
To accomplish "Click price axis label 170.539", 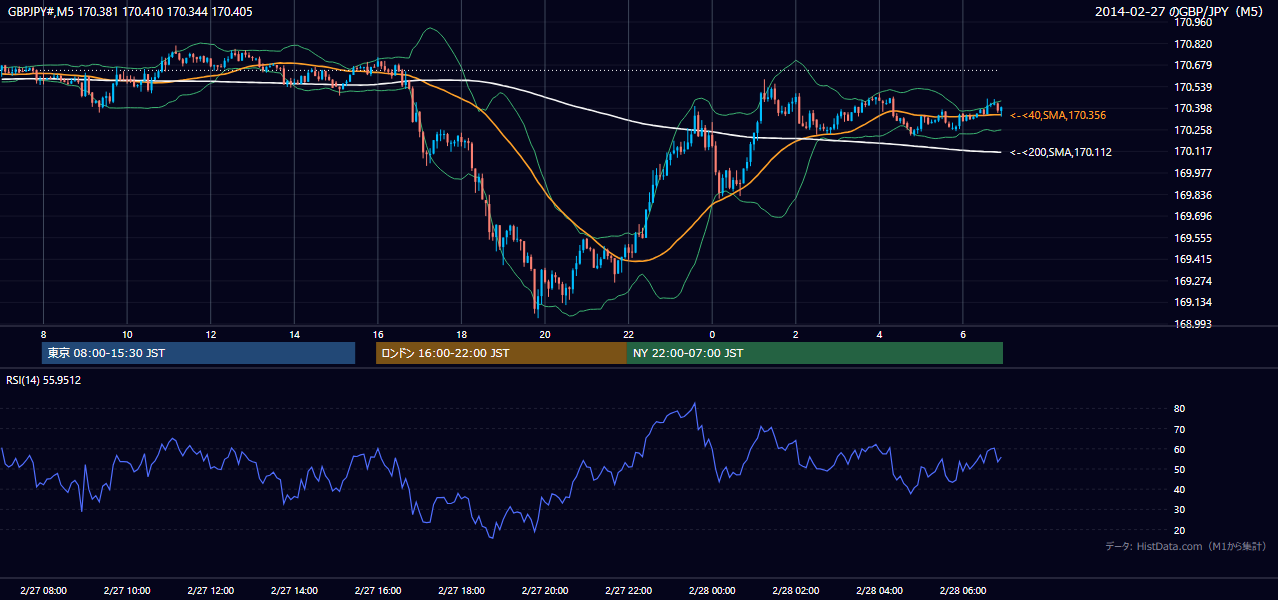I will point(1192,87).
